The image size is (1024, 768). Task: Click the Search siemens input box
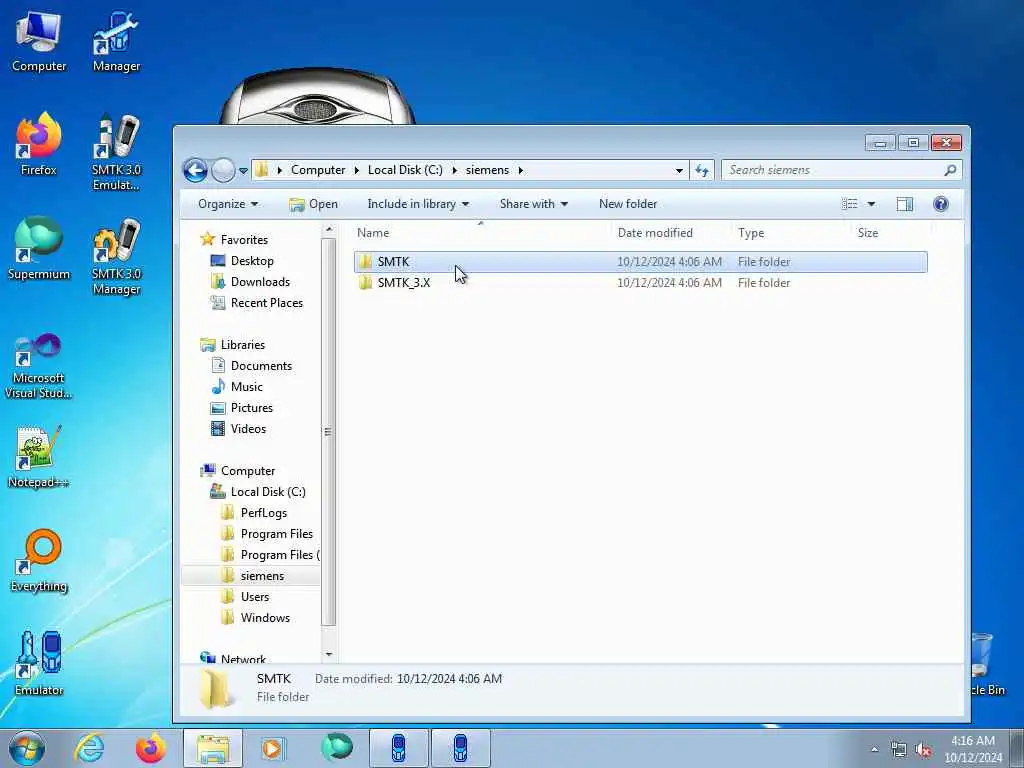click(833, 170)
